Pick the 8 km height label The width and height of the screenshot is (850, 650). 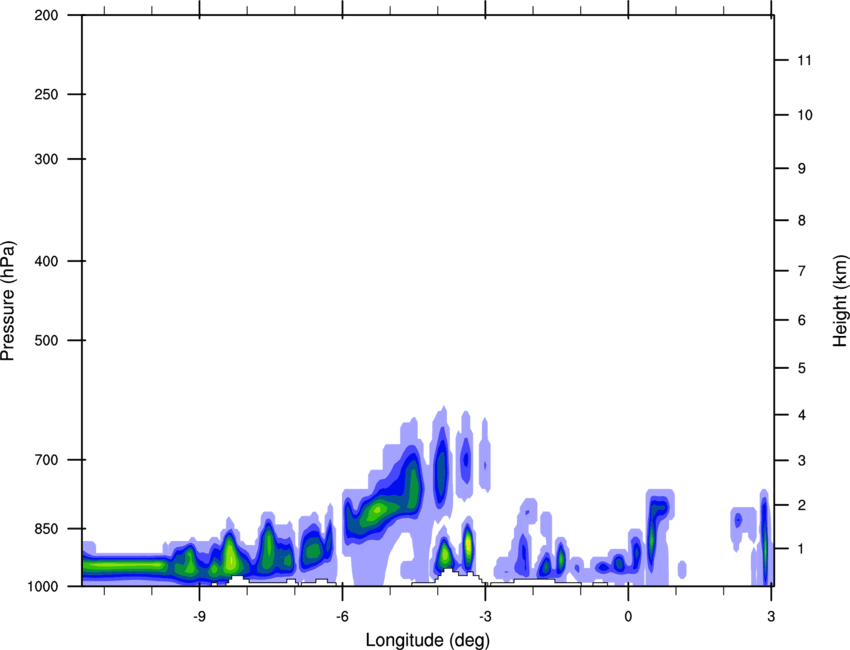tap(802, 221)
